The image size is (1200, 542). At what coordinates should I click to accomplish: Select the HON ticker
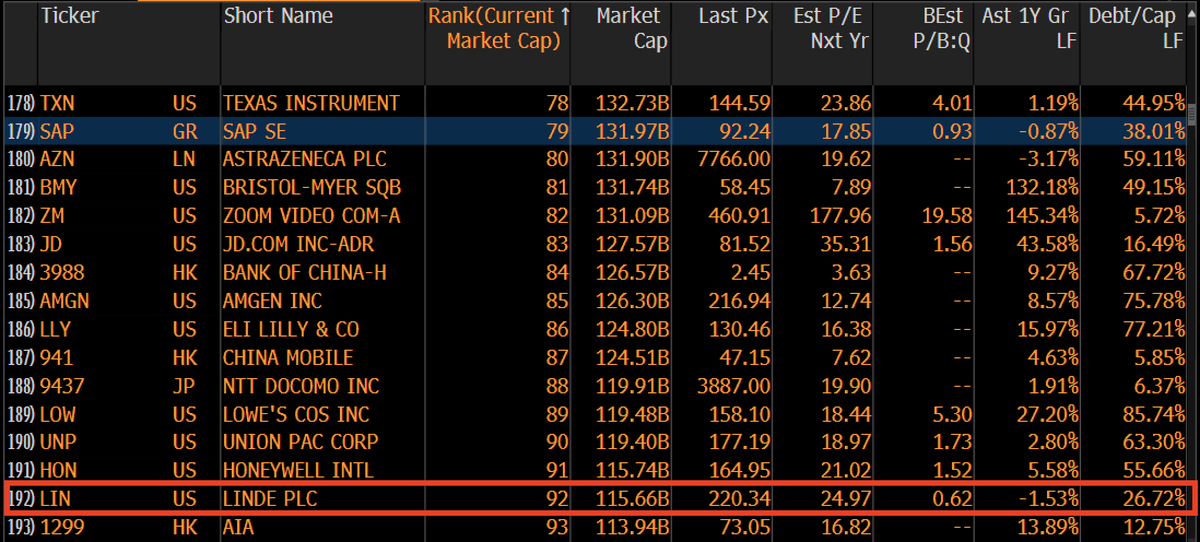58,470
